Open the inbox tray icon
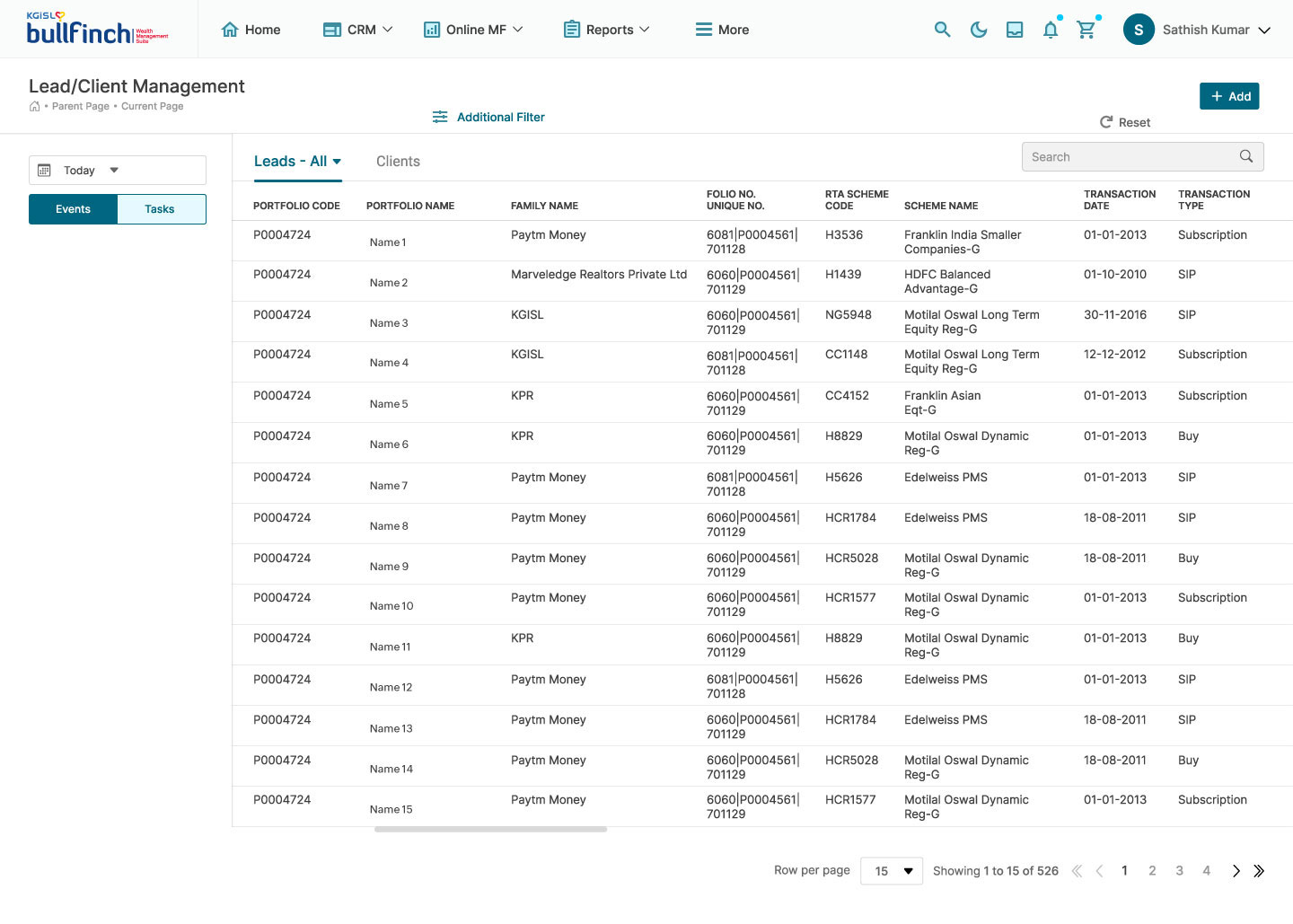Screen dimensions: 1293x924 pos(1015,30)
